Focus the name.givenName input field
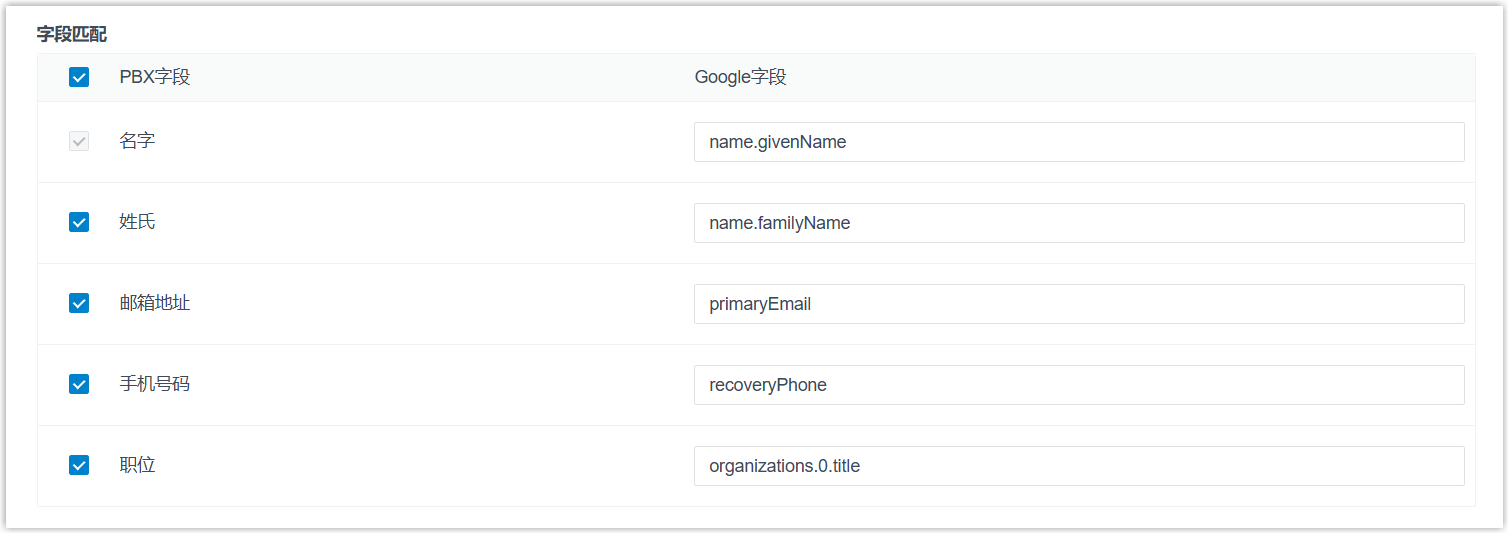Screen dimensions: 1509x534 [x=1078, y=142]
